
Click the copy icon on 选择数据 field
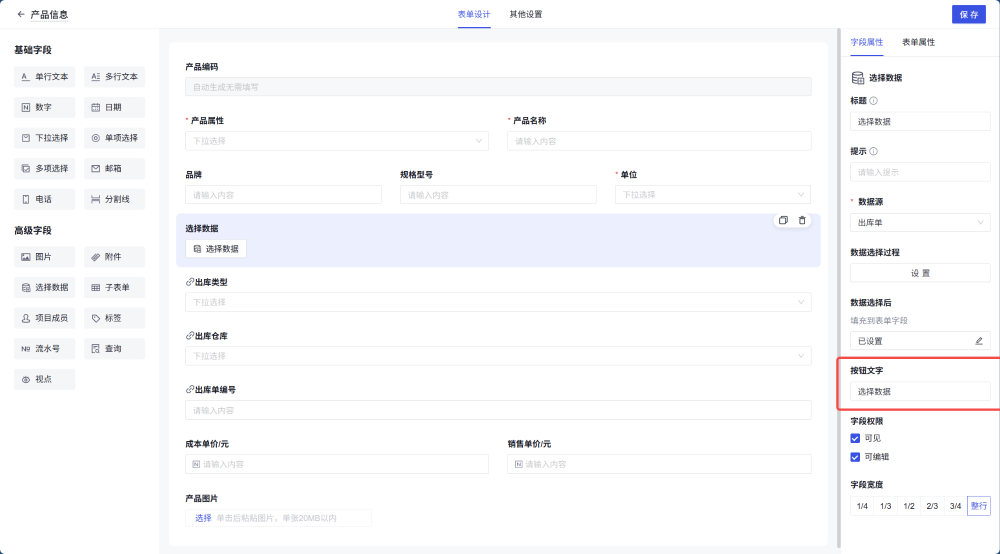[783, 220]
